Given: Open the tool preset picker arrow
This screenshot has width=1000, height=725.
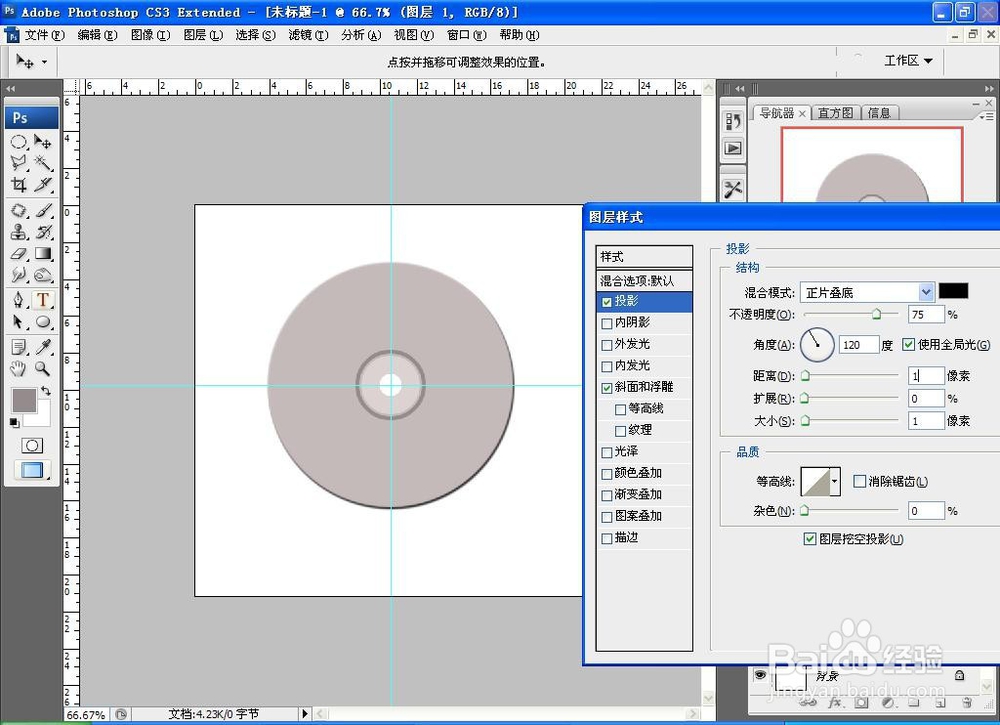Looking at the screenshot, I should point(44,62).
